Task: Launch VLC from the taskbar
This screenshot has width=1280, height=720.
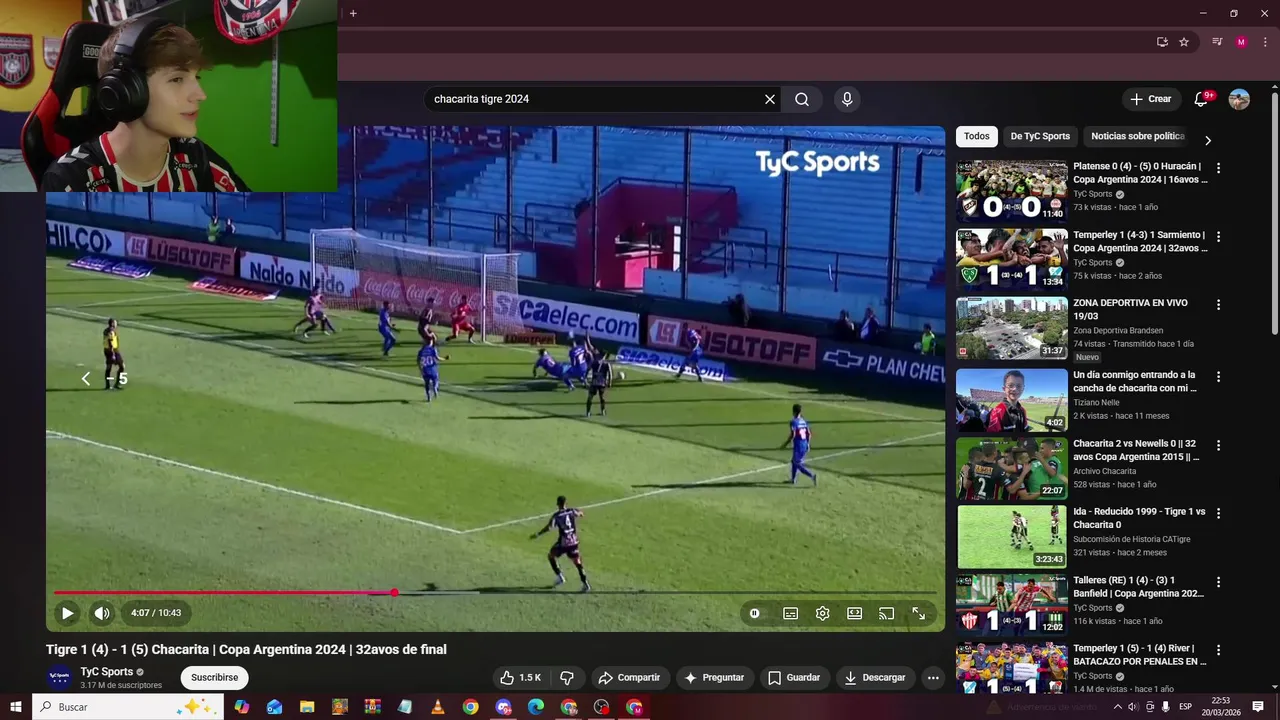Action: (x=437, y=707)
